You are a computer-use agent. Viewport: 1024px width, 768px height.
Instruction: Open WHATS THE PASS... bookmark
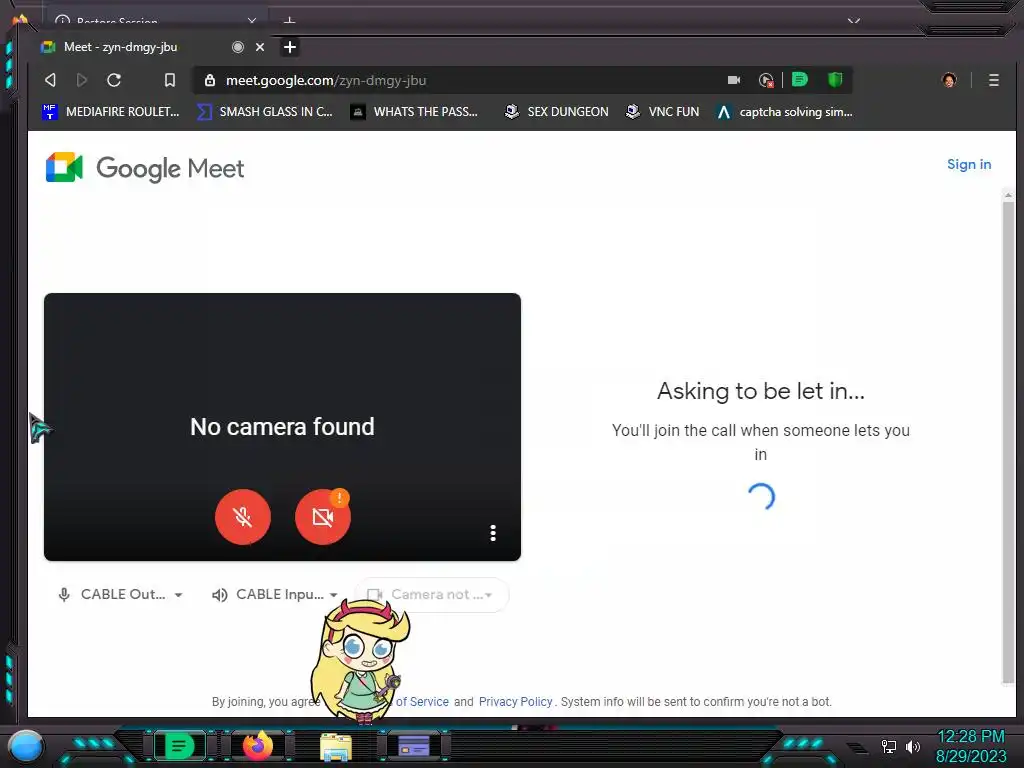pos(415,112)
